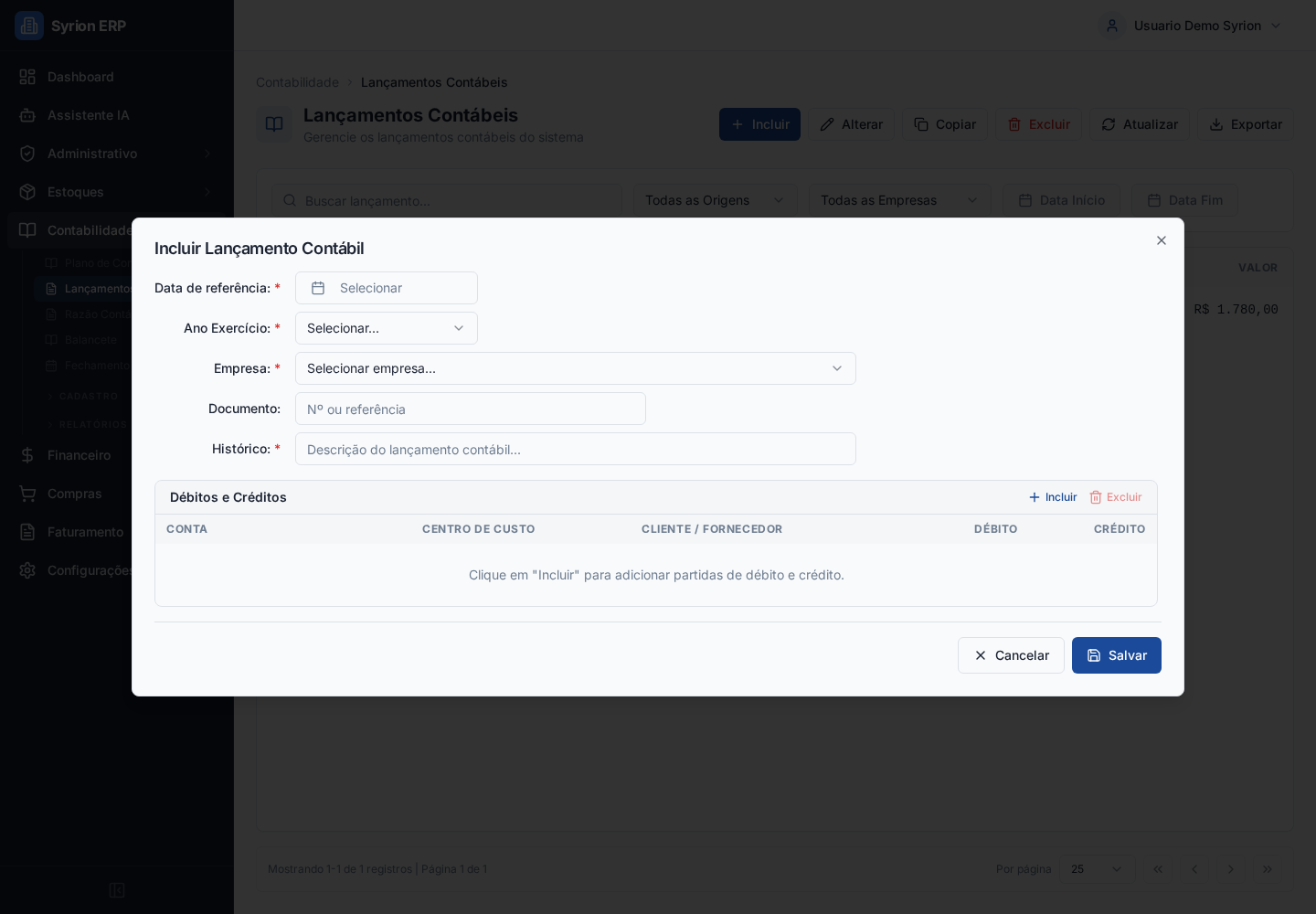1316x914 pixels.
Task: Click the CONTA column header
Action: click(186, 529)
